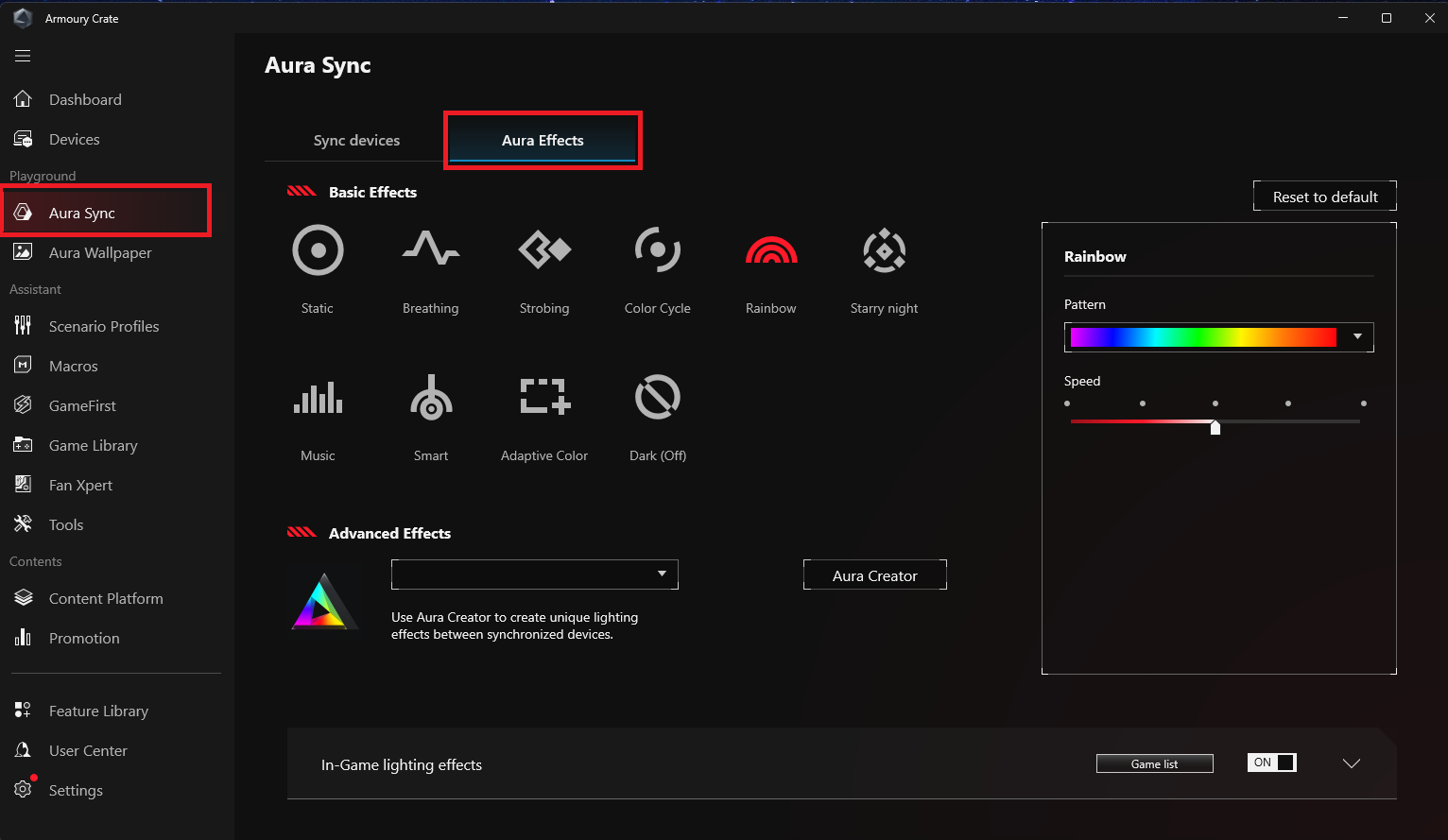Viewport: 1448px width, 840px height.
Task: Click the Game Library icon
Action: tap(24, 445)
